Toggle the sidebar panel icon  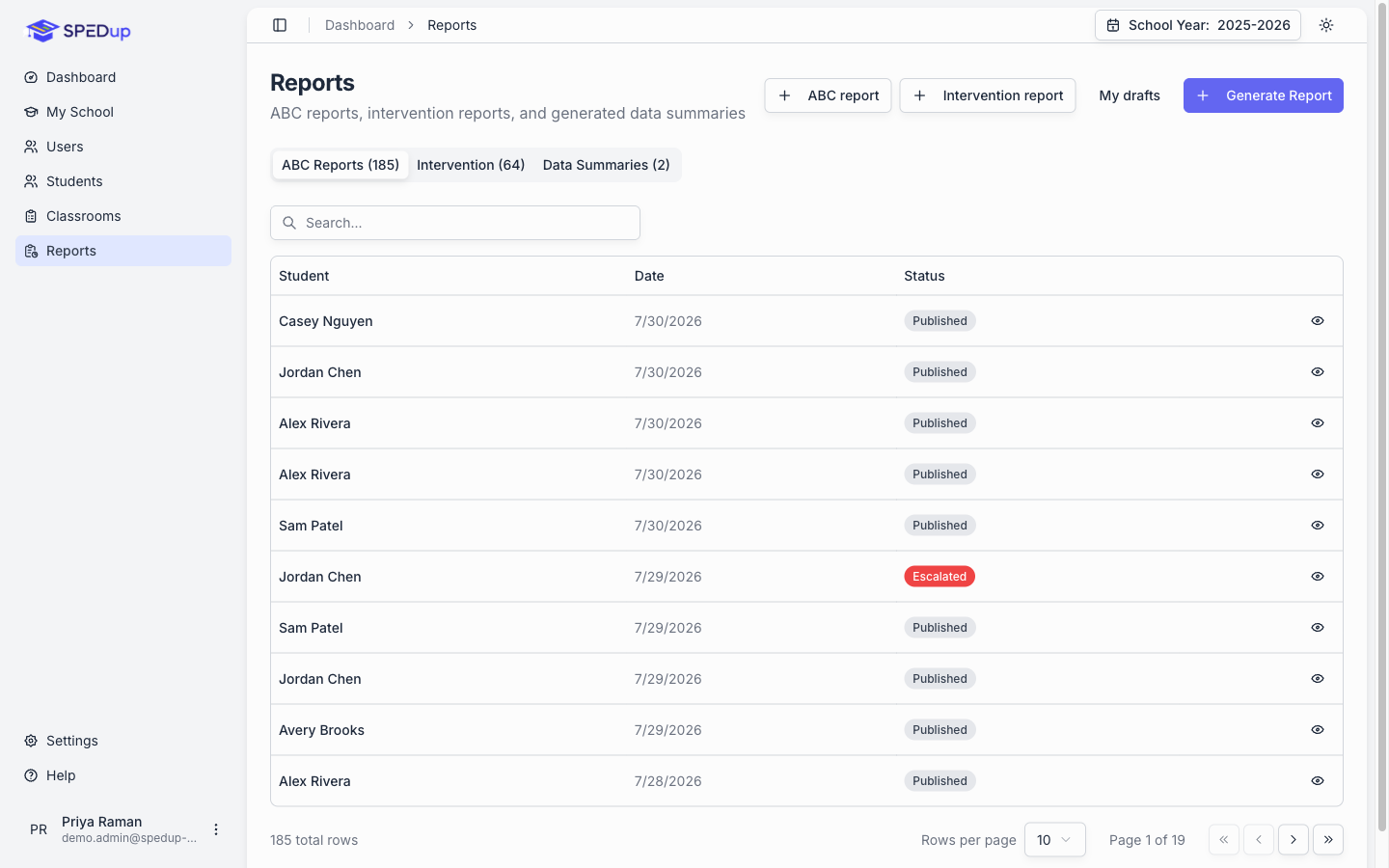click(x=280, y=25)
